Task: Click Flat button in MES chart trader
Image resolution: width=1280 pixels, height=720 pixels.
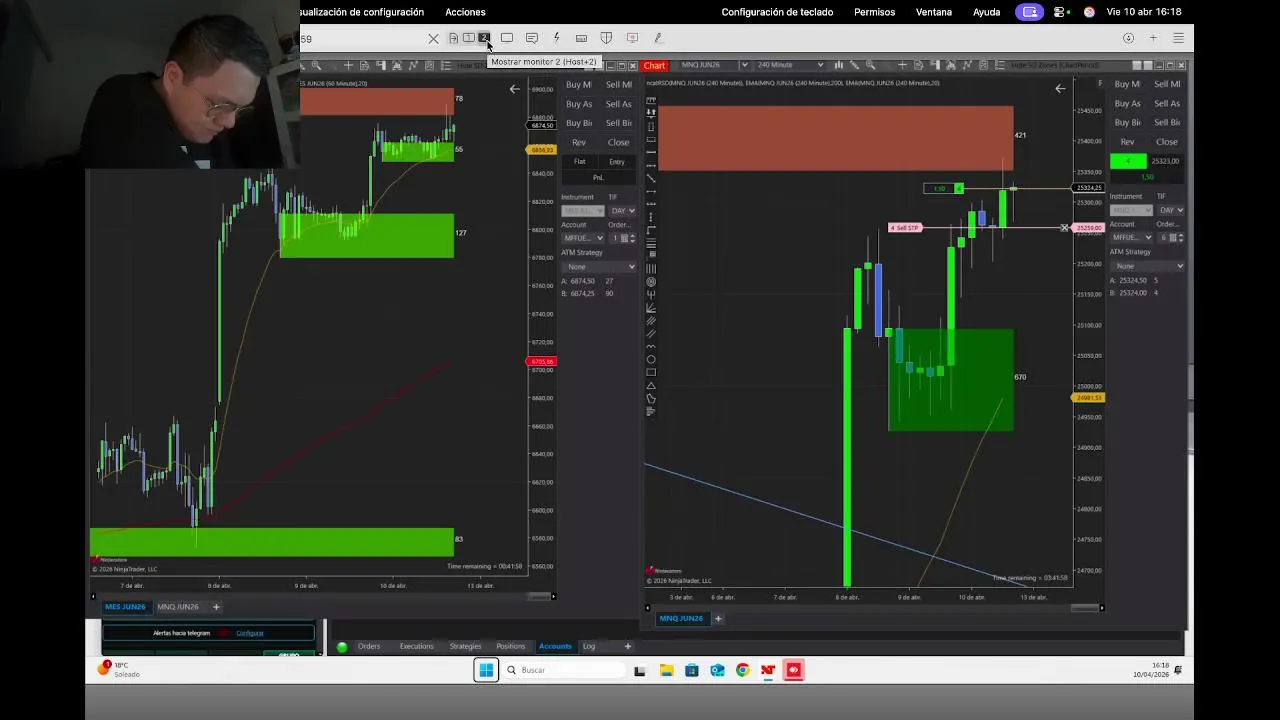Action: coord(579,162)
